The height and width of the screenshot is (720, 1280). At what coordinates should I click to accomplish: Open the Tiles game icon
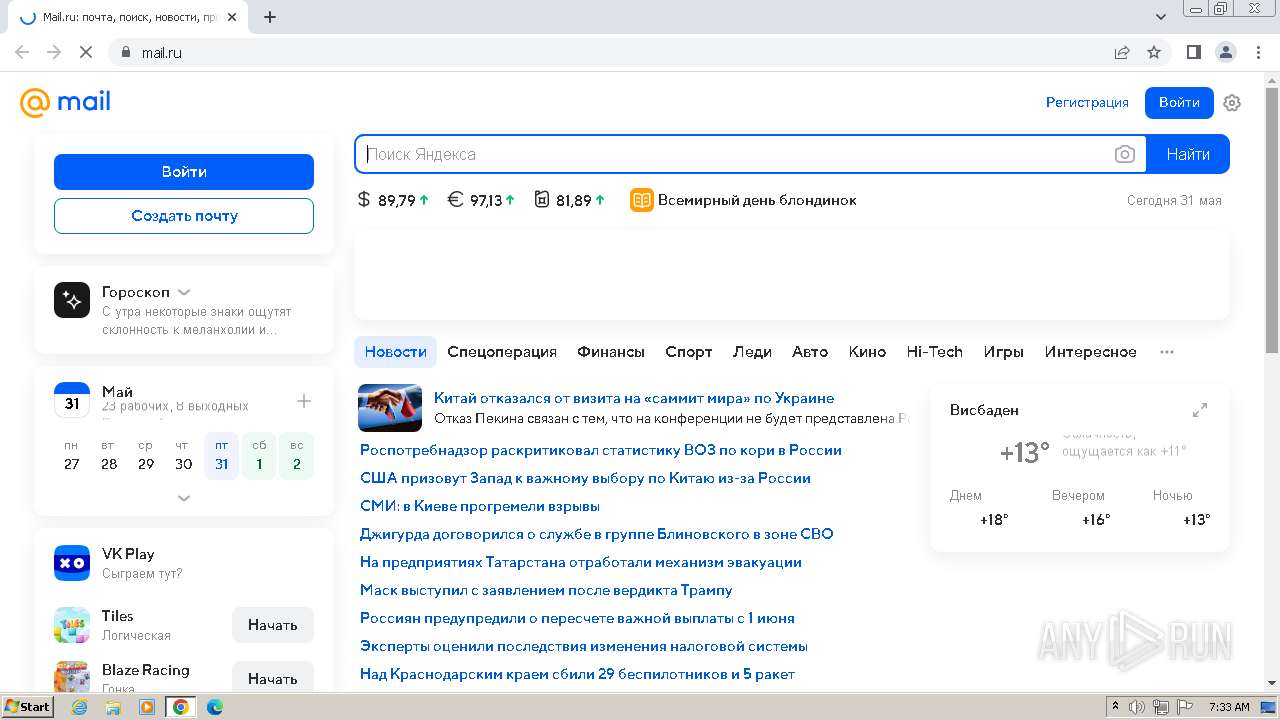click(x=72, y=625)
